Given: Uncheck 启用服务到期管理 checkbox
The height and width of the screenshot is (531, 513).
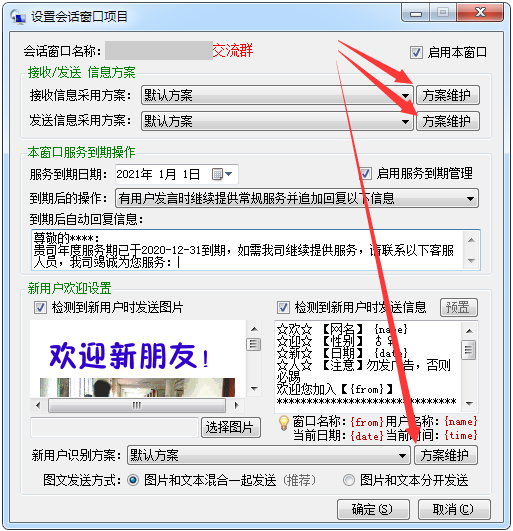Looking at the screenshot, I should click(365, 173).
